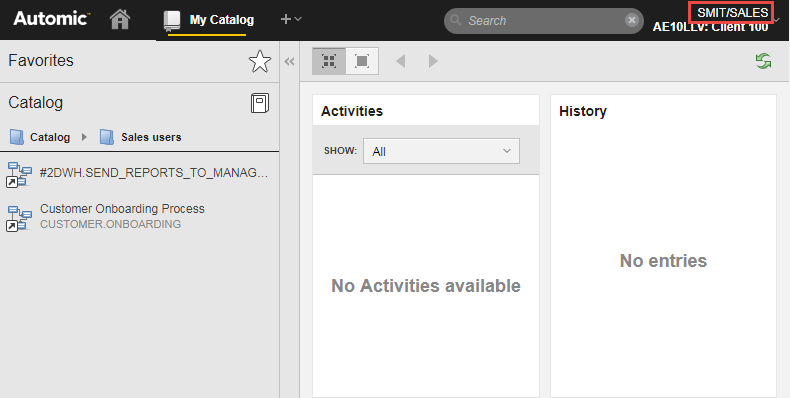Switch to the tiled multi-panel view

(329, 61)
